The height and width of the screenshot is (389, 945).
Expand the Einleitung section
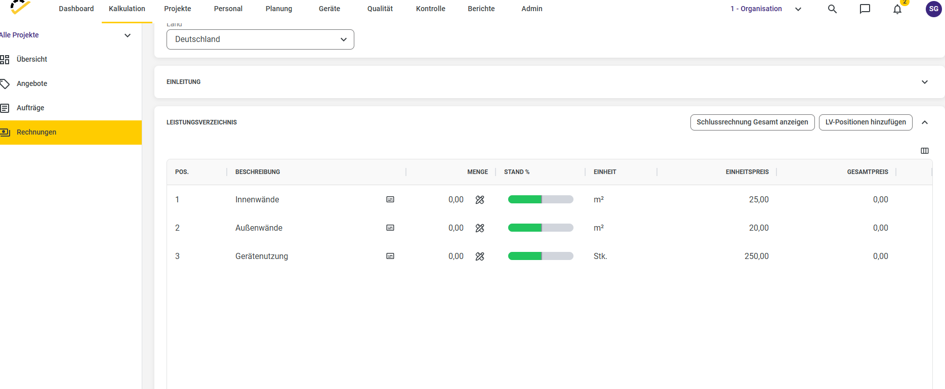pos(925,82)
